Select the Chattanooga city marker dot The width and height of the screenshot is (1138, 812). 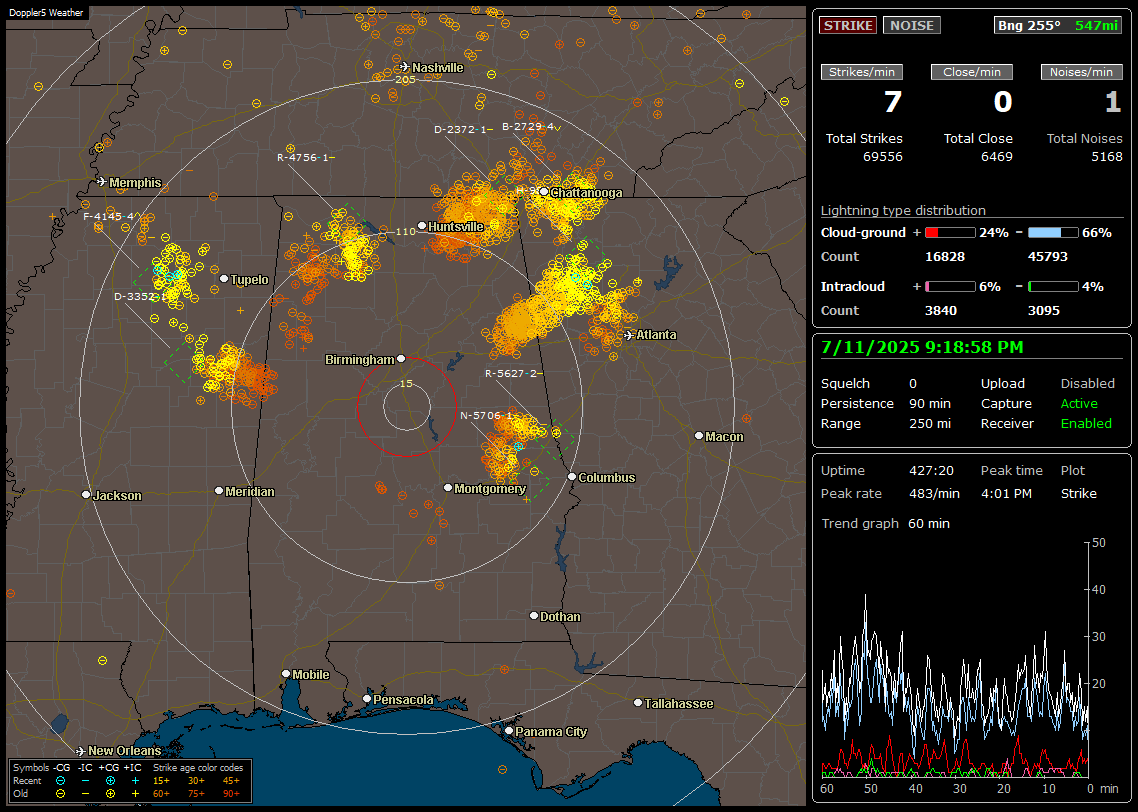pyautogui.click(x=544, y=192)
